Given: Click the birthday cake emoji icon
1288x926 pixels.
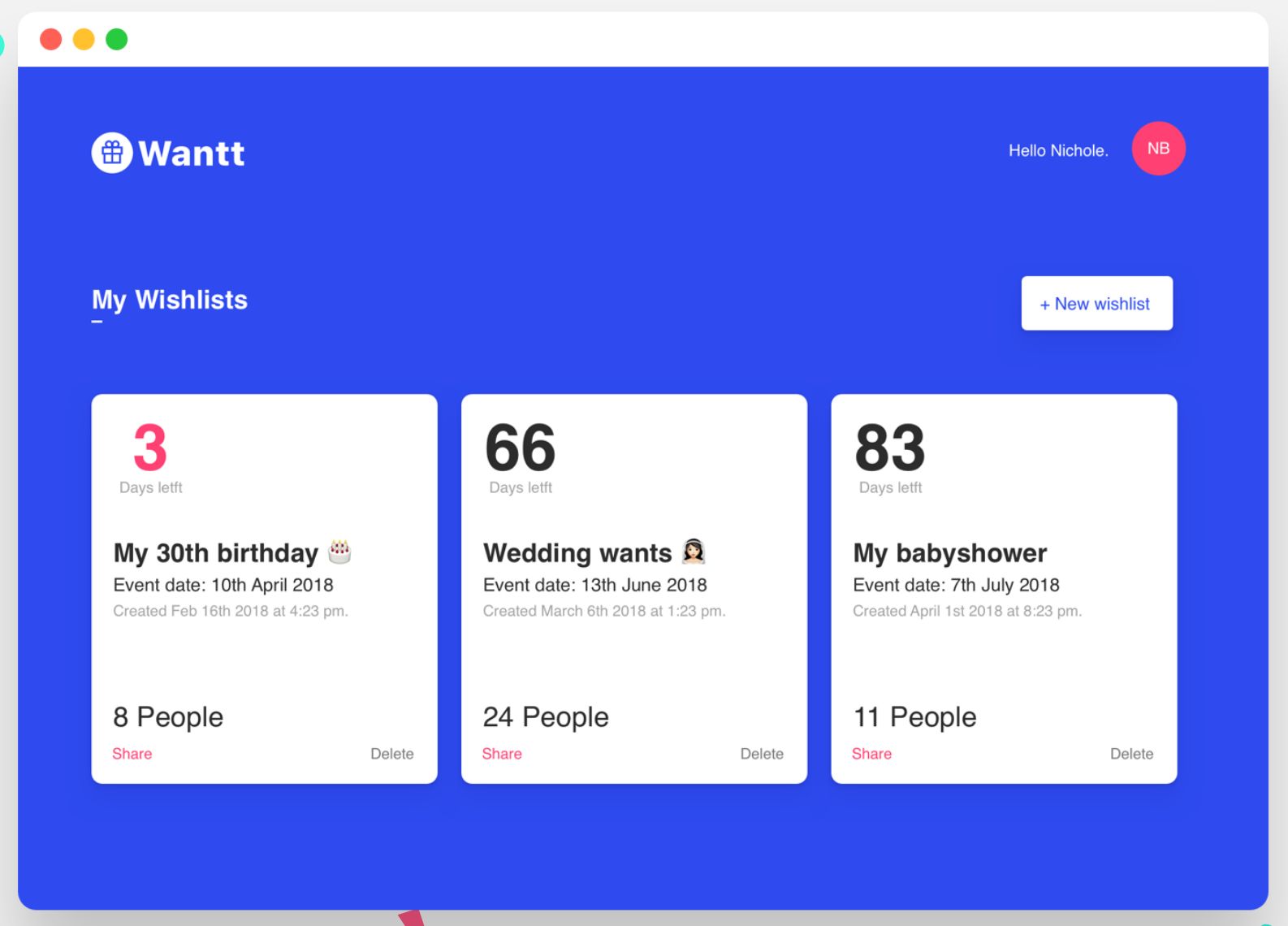Looking at the screenshot, I should pyautogui.click(x=339, y=552).
